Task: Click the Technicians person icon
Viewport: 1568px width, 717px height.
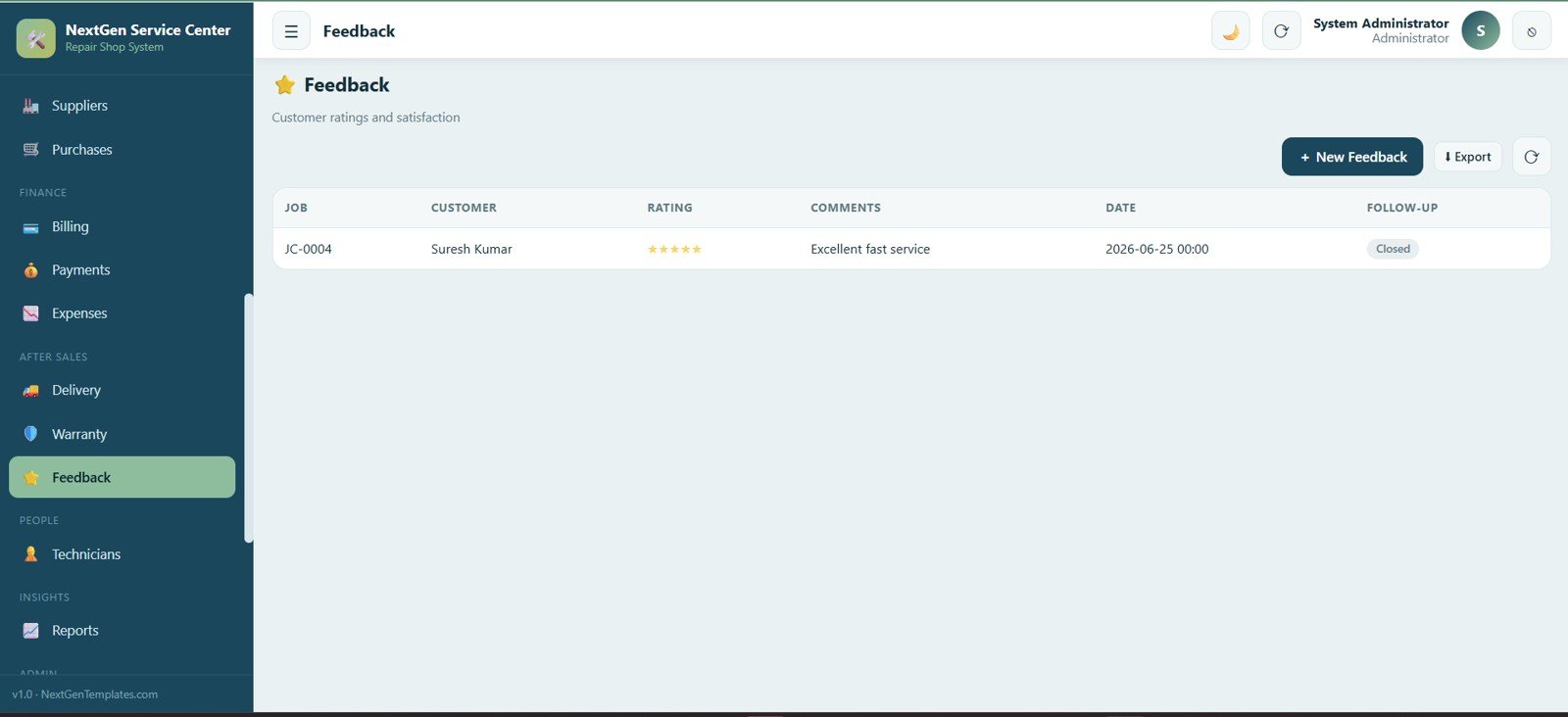Action: pos(31,554)
